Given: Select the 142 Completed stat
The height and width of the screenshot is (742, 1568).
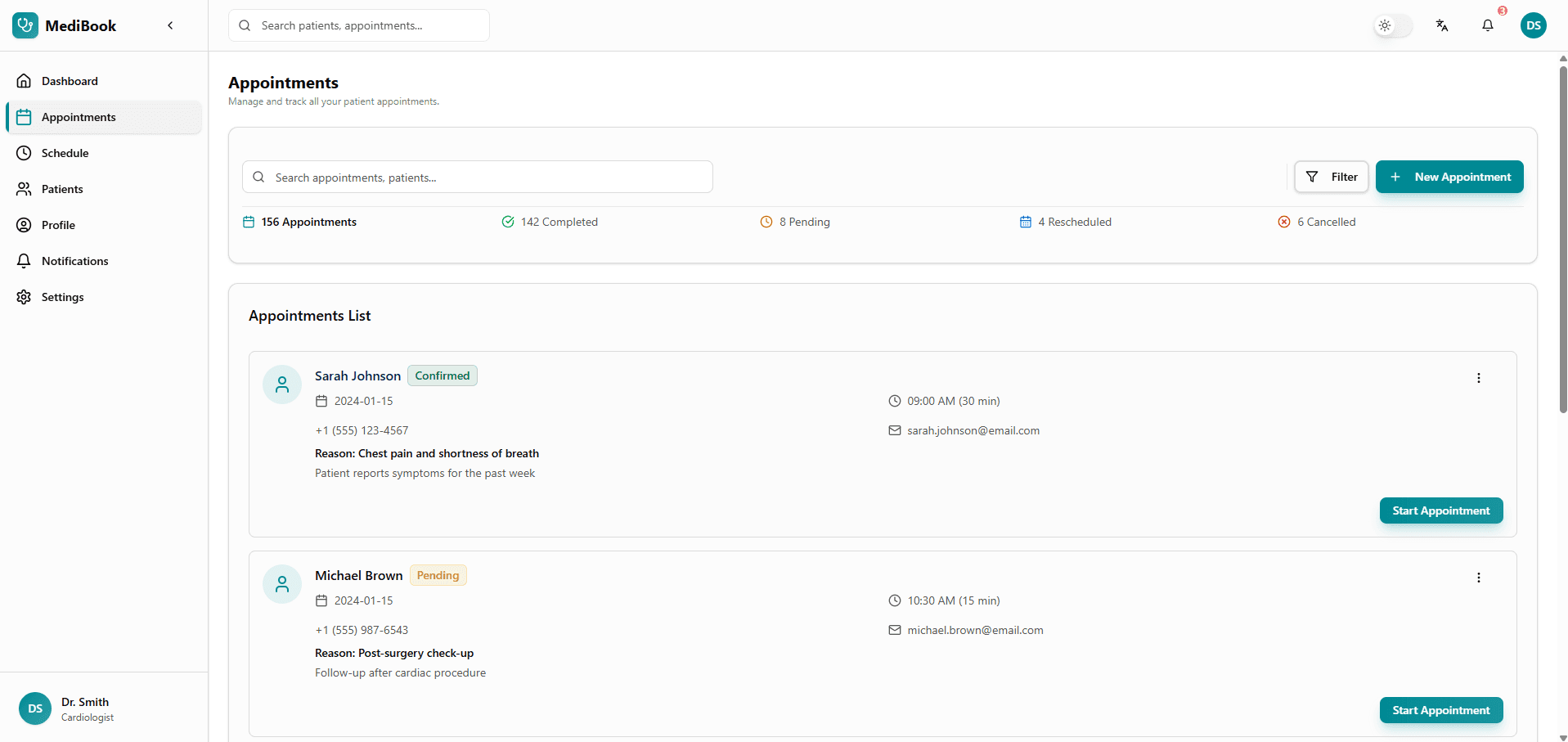Looking at the screenshot, I should pos(550,222).
